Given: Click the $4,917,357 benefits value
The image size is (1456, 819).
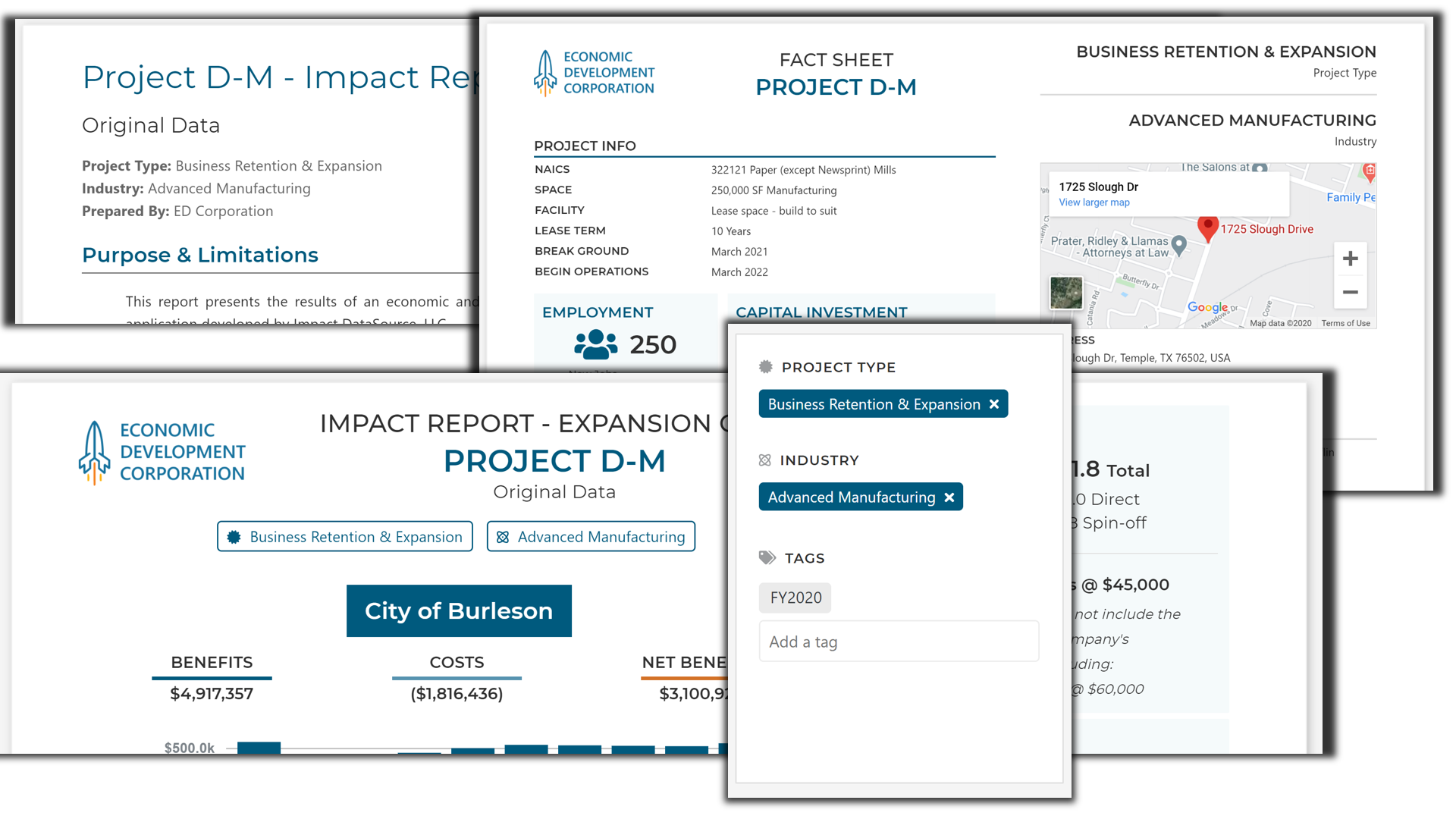Looking at the screenshot, I should click(212, 694).
